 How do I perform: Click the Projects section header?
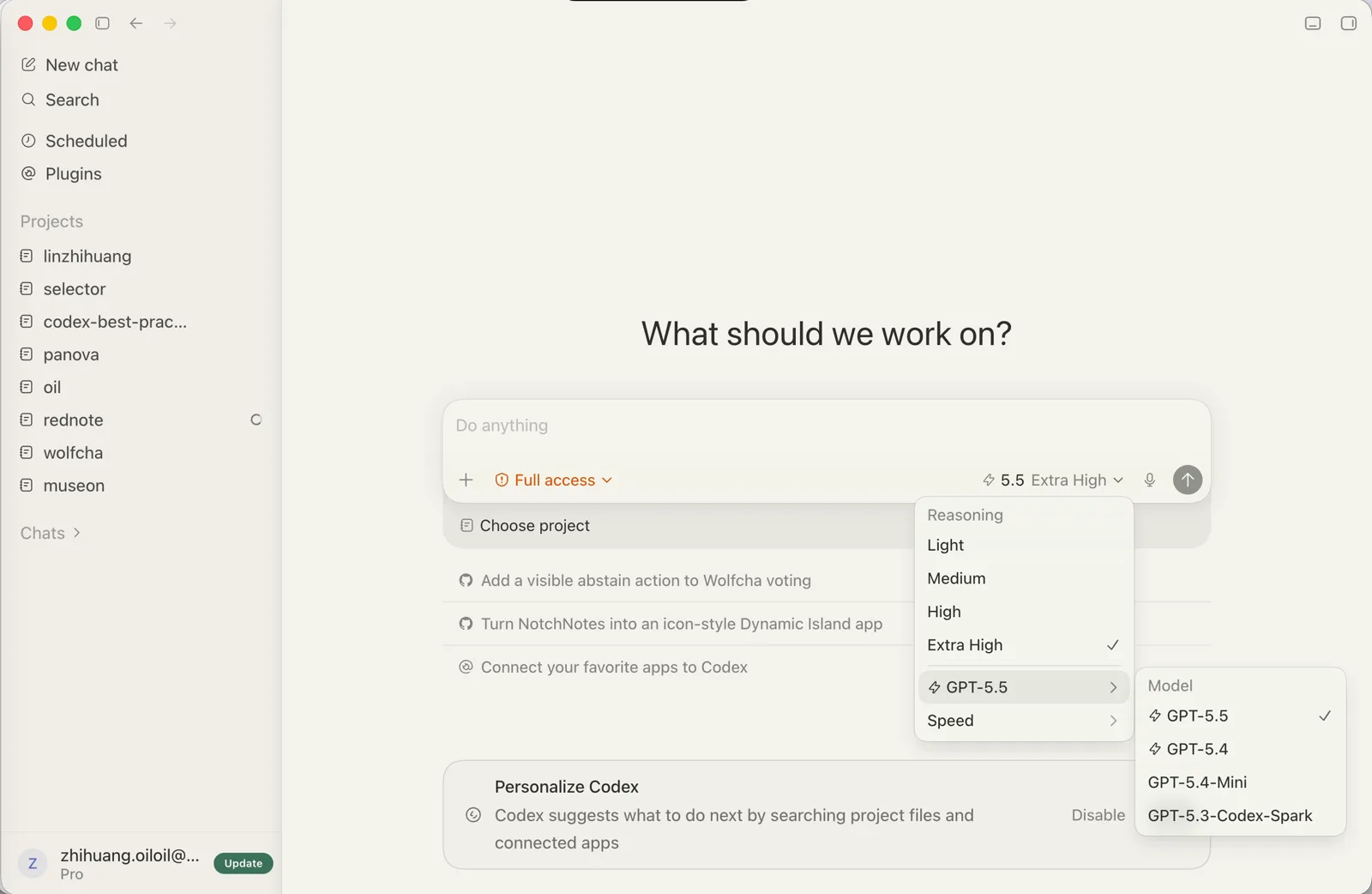[51, 221]
